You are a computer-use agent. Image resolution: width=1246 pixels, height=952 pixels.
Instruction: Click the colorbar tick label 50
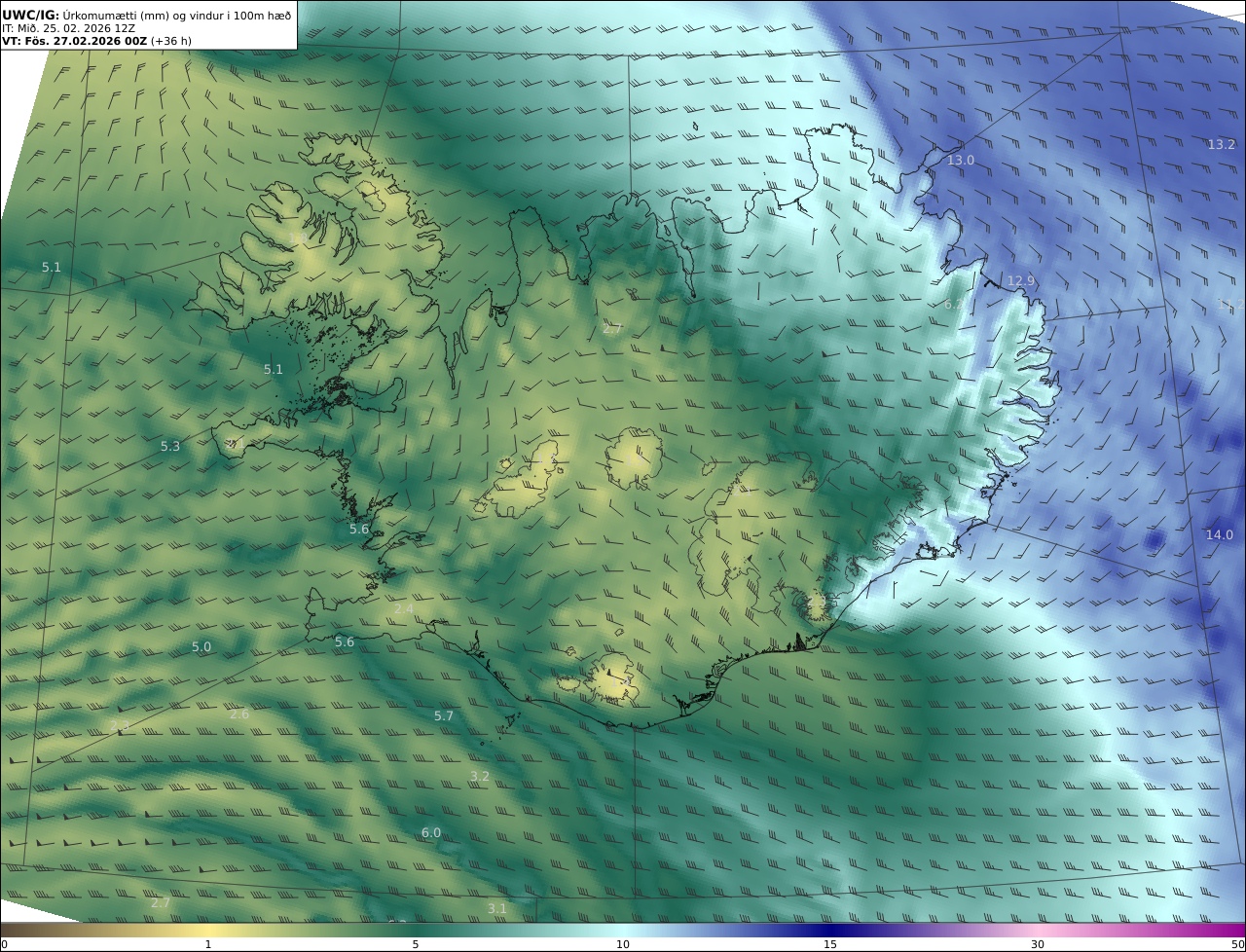(x=1237, y=944)
